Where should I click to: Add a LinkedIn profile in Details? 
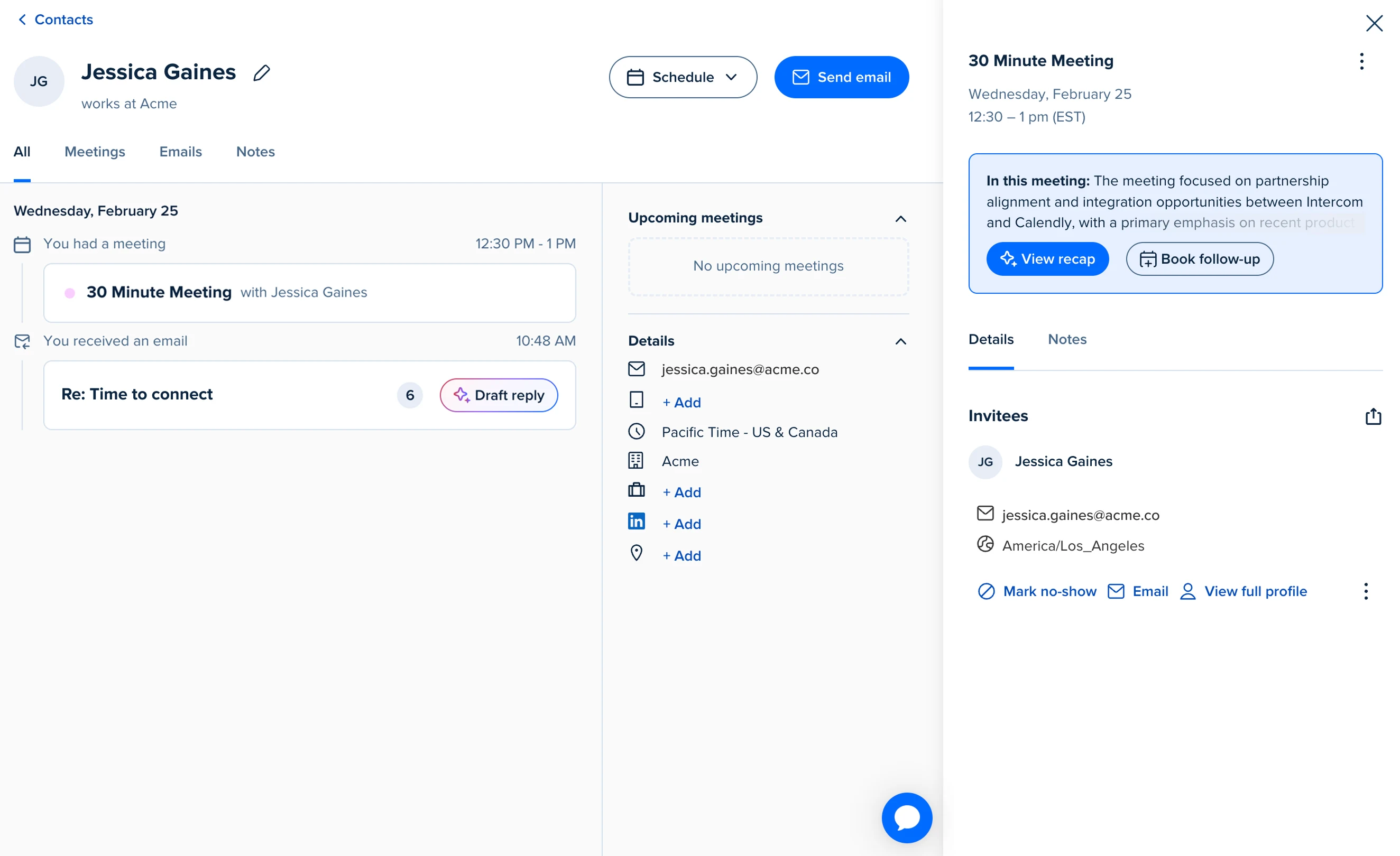click(682, 523)
